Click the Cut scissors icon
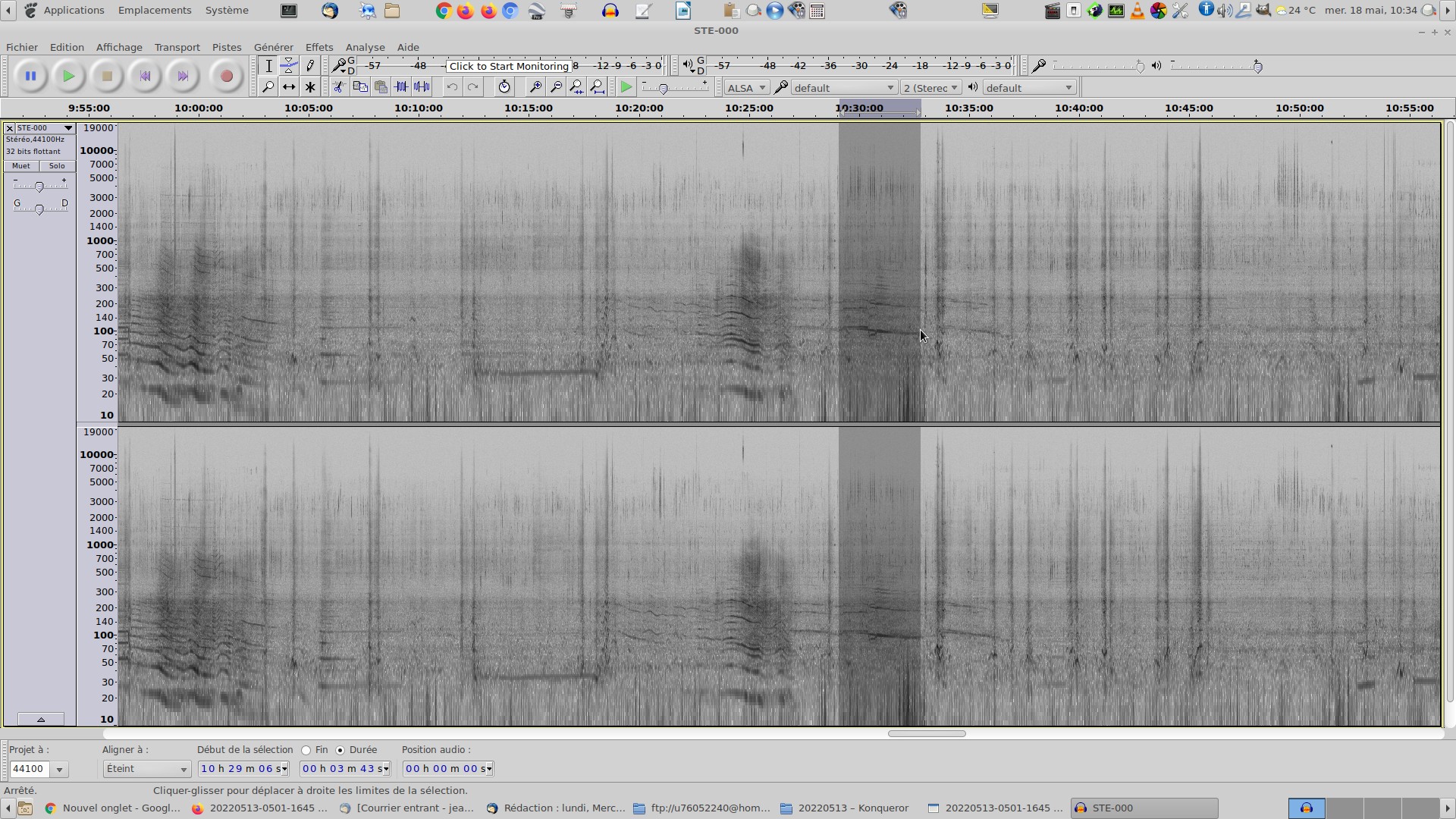Image resolution: width=1456 pixels, height=819 pixels. pyautogui.click(x=339, y=87)
